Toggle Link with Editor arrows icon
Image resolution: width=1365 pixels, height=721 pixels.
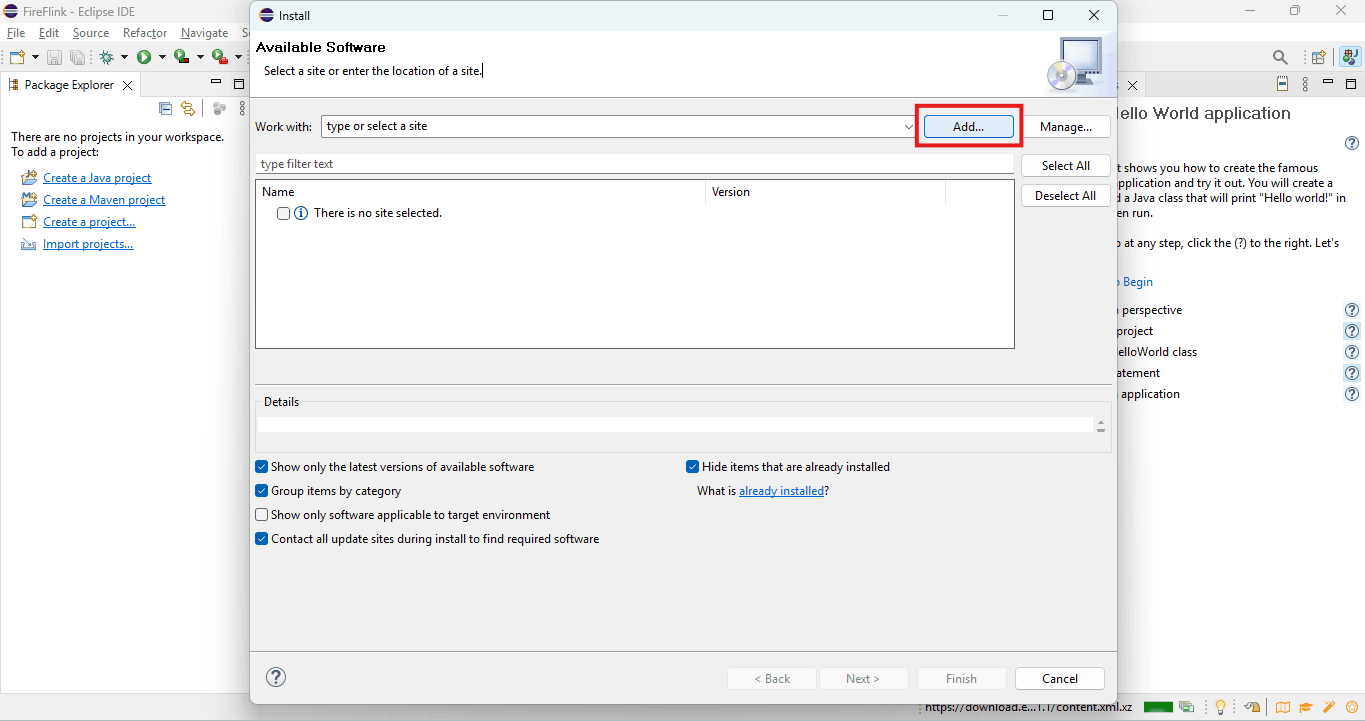click(x=187, y=108)
